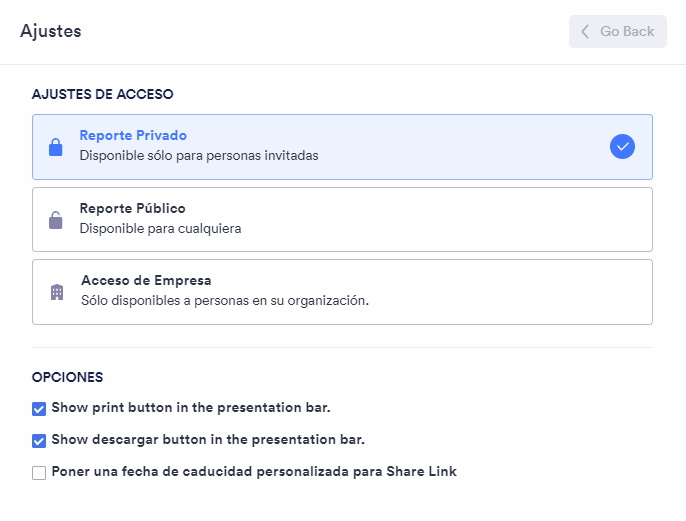
Task: Click the closed padlock icon for Reporte Privado
Action: 56,147
